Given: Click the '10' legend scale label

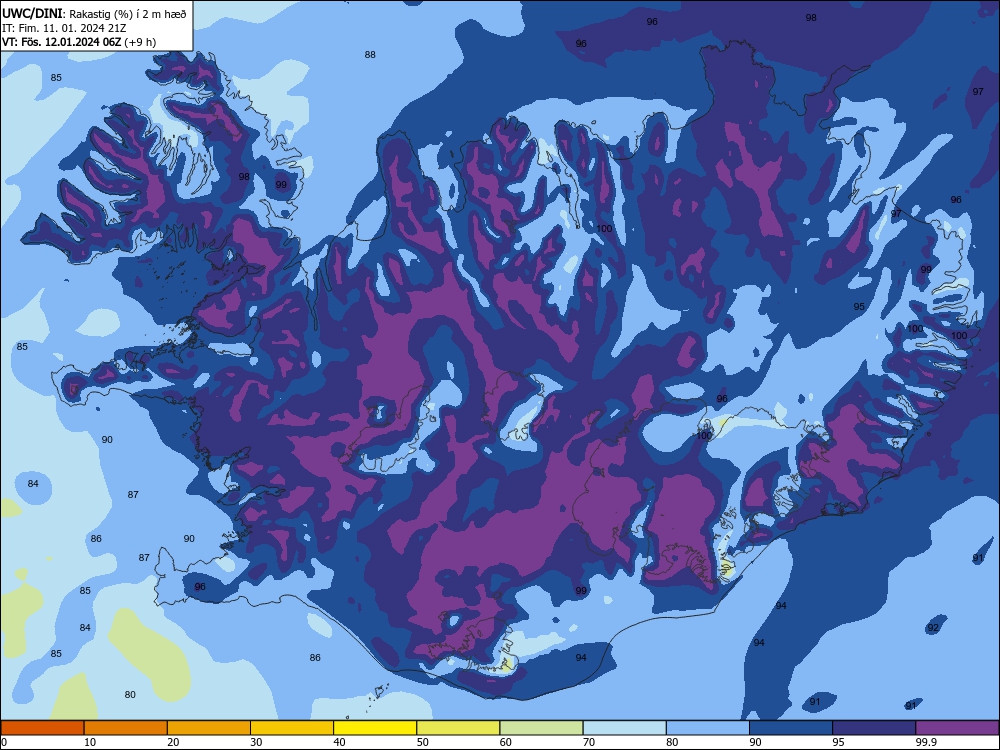Looking at the screenshot, I should click(x=90, y=742).
